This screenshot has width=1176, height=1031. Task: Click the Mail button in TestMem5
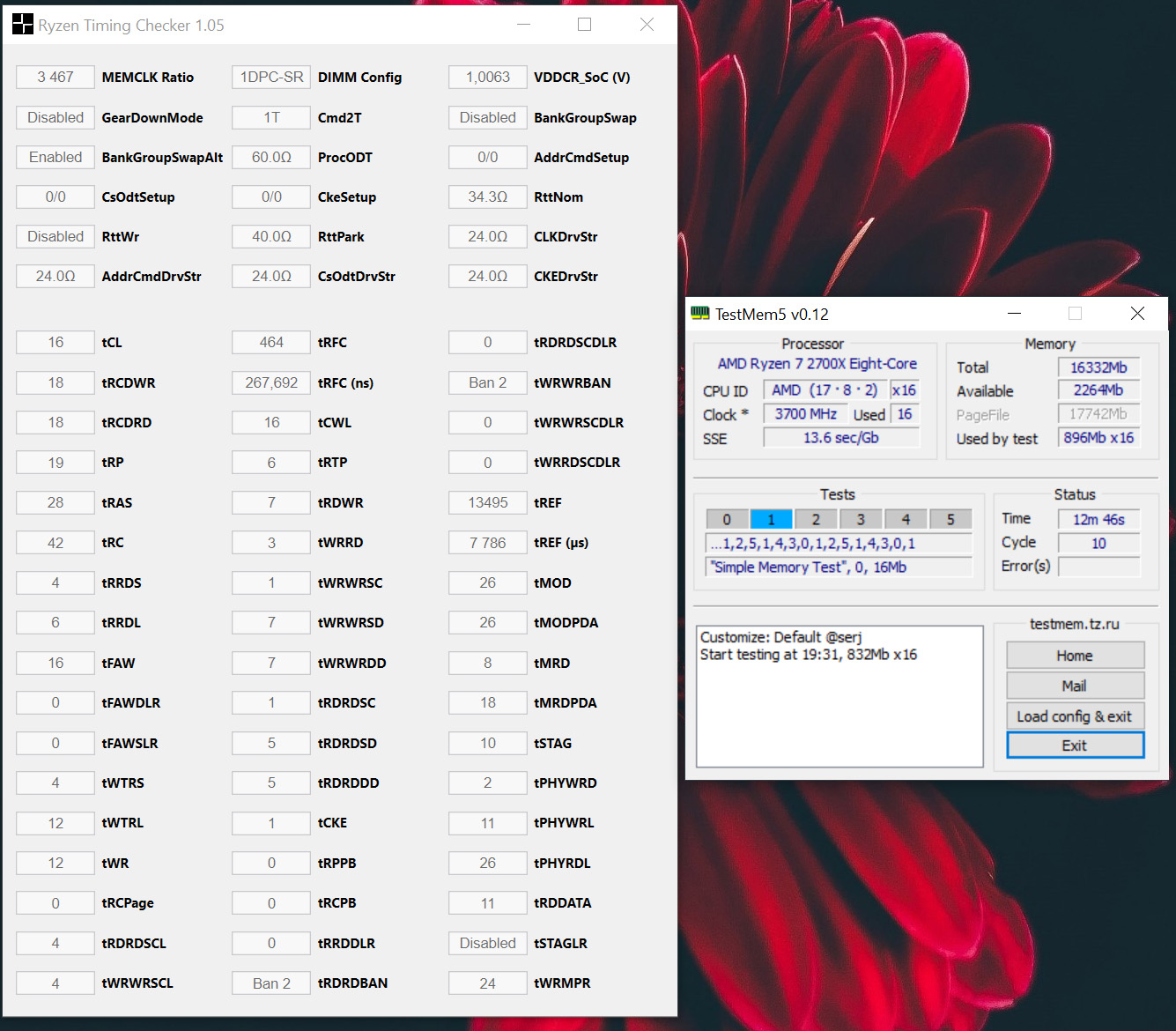1075,686
